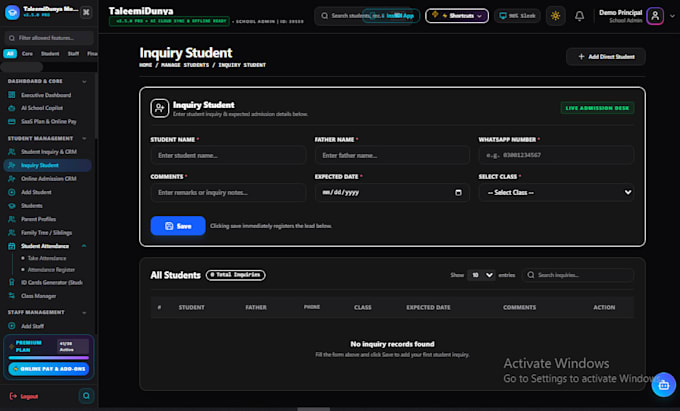680x411 pixels.
Task: Open Class Manager
Action: [x=38, y=296]
